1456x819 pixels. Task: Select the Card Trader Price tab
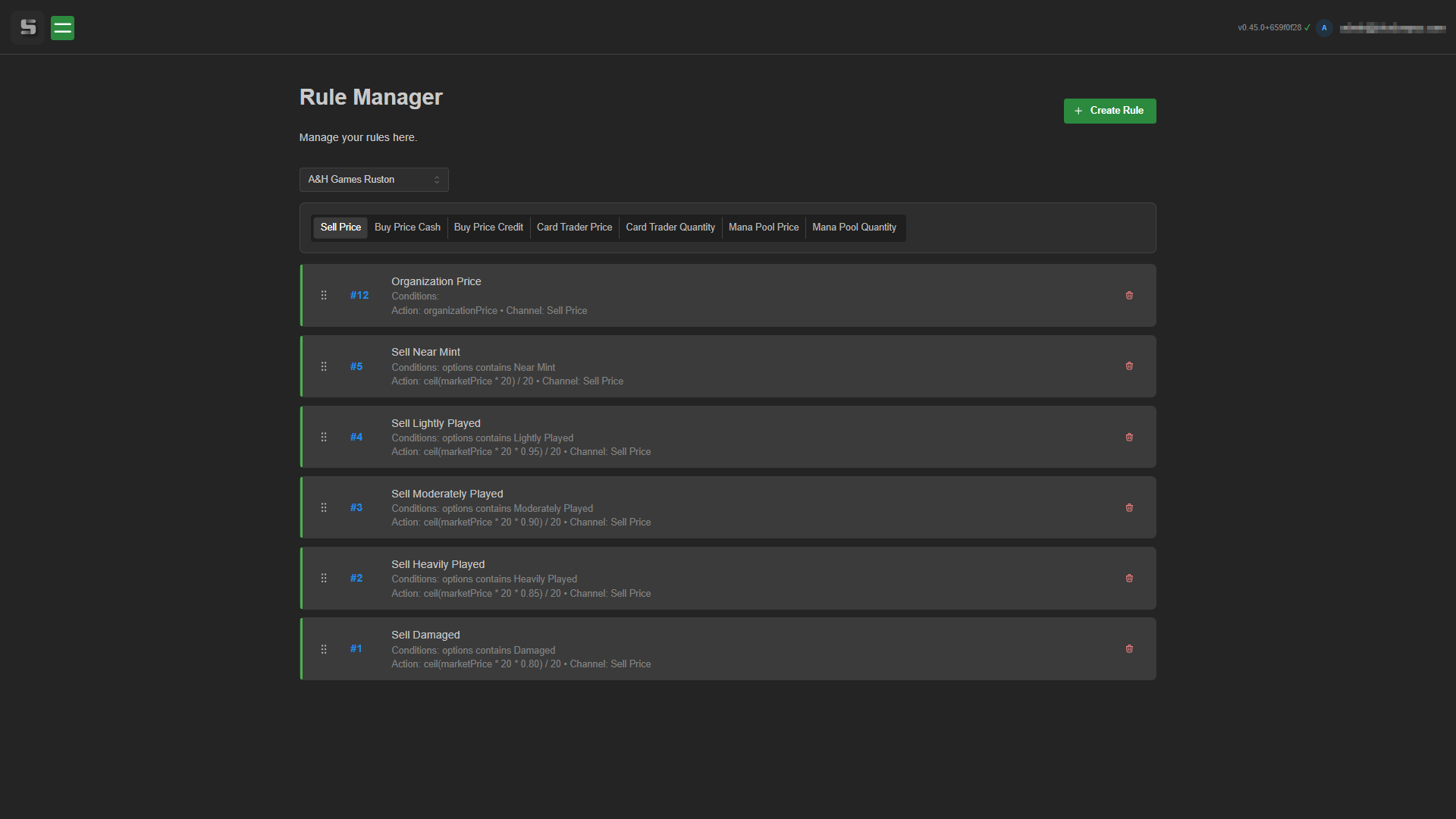[574, 227]
